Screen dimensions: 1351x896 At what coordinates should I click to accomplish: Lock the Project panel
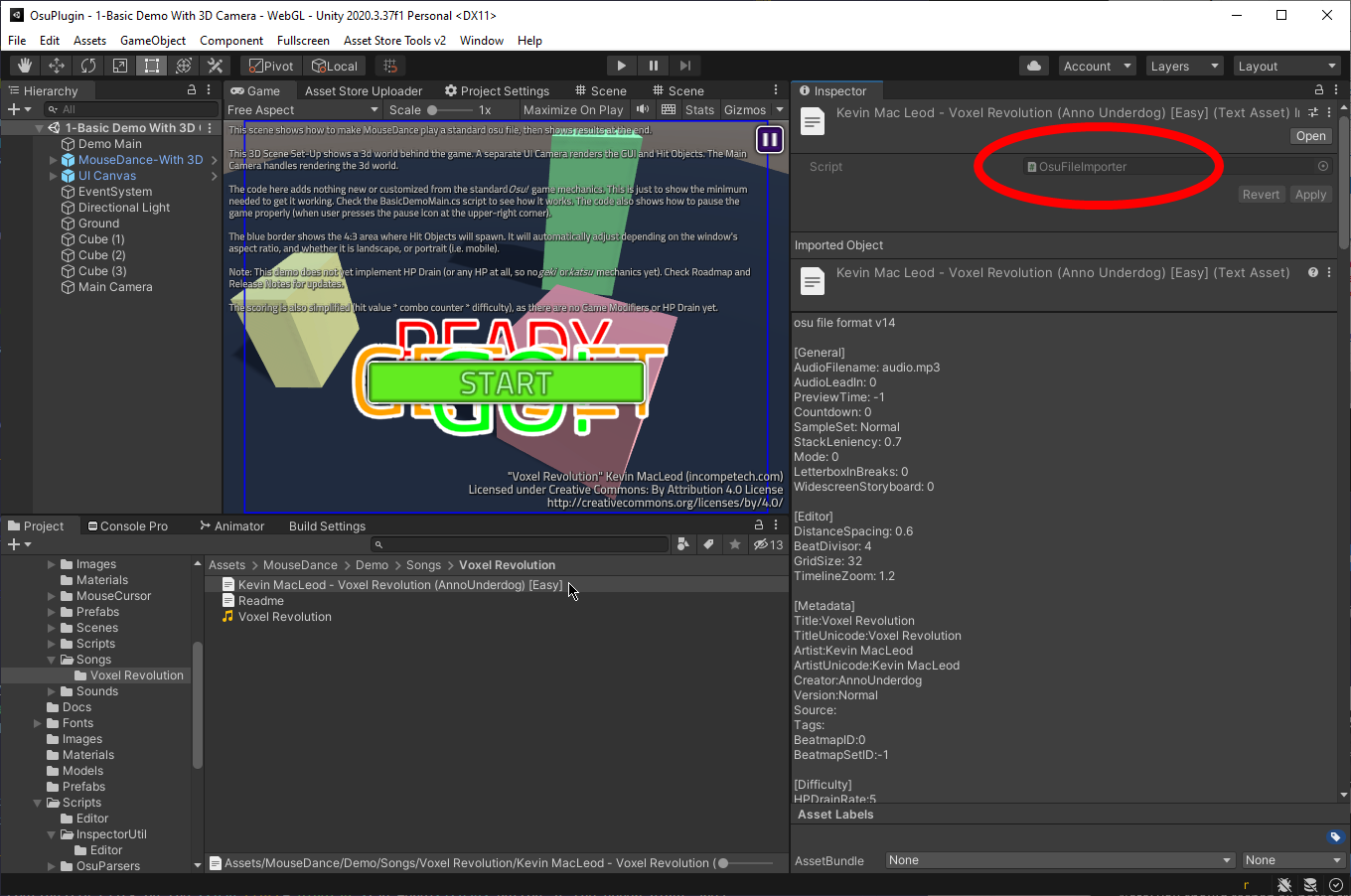(x=759, y=525)
